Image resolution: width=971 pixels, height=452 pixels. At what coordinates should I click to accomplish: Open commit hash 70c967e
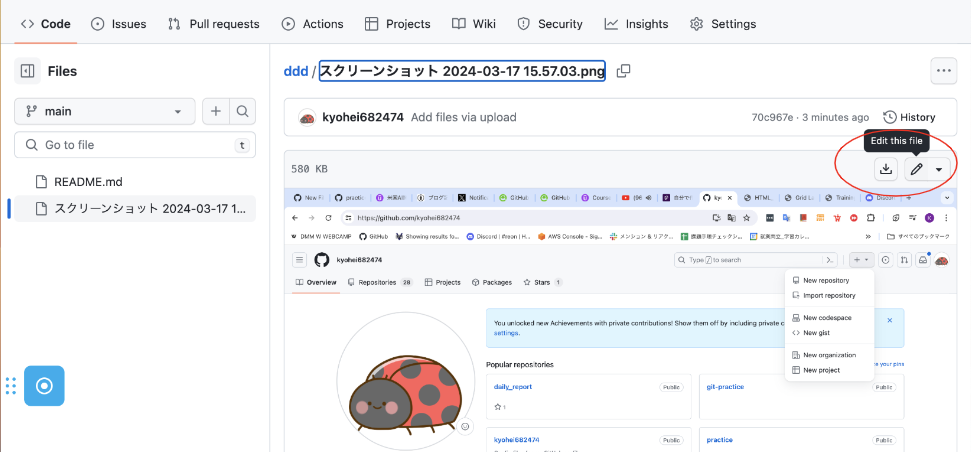pyautogui.click(x=772, y=117)
